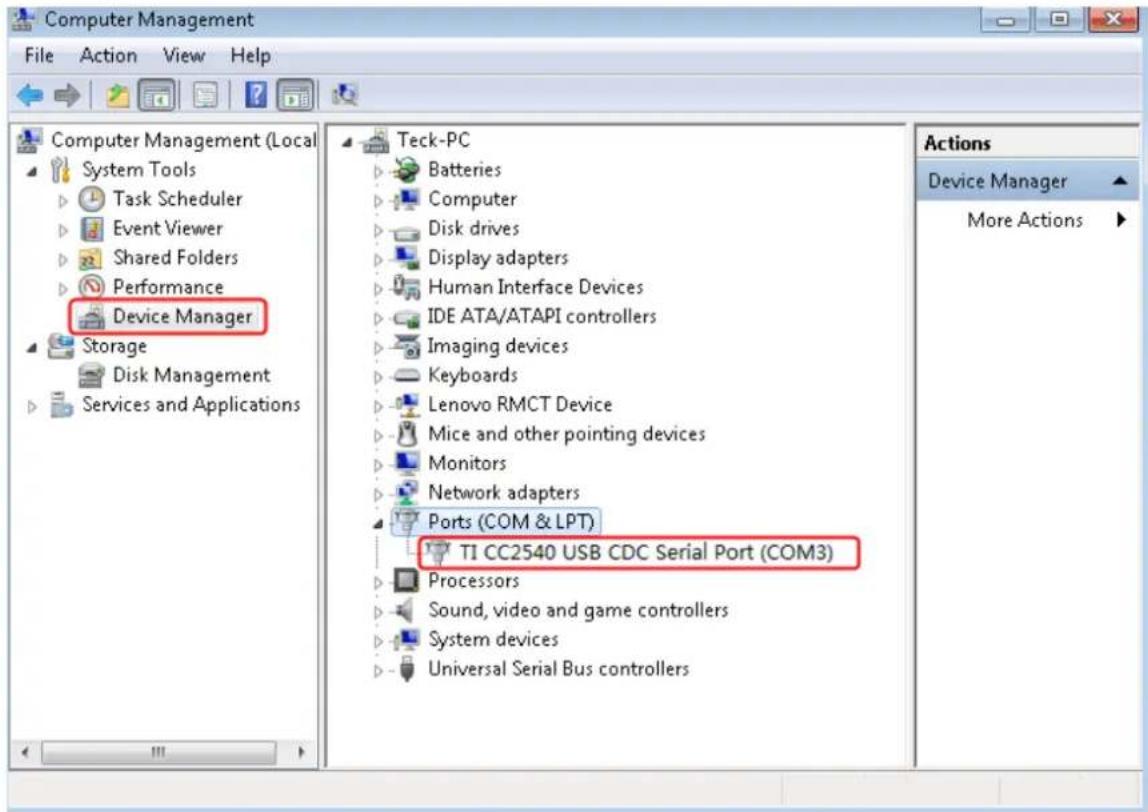
Task: Collapse the Teck-PC root node
Action: pyautogui.click(x=347, y=142)
